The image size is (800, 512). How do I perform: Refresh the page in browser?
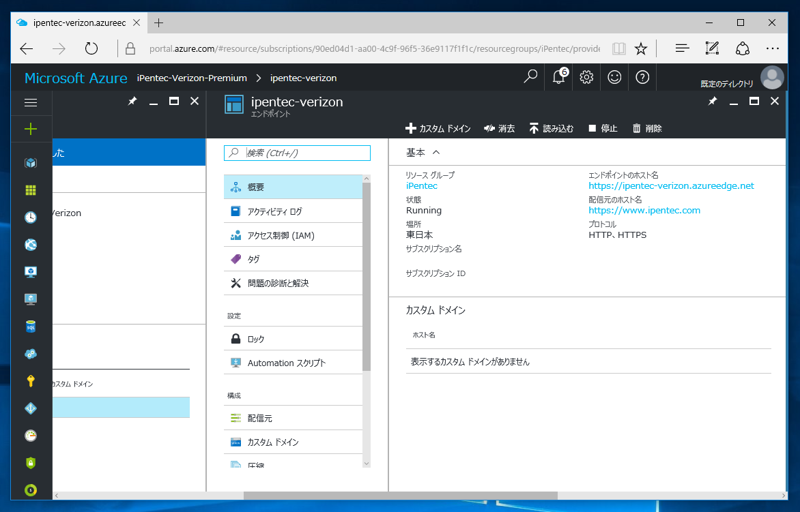[x=91, y=49]
